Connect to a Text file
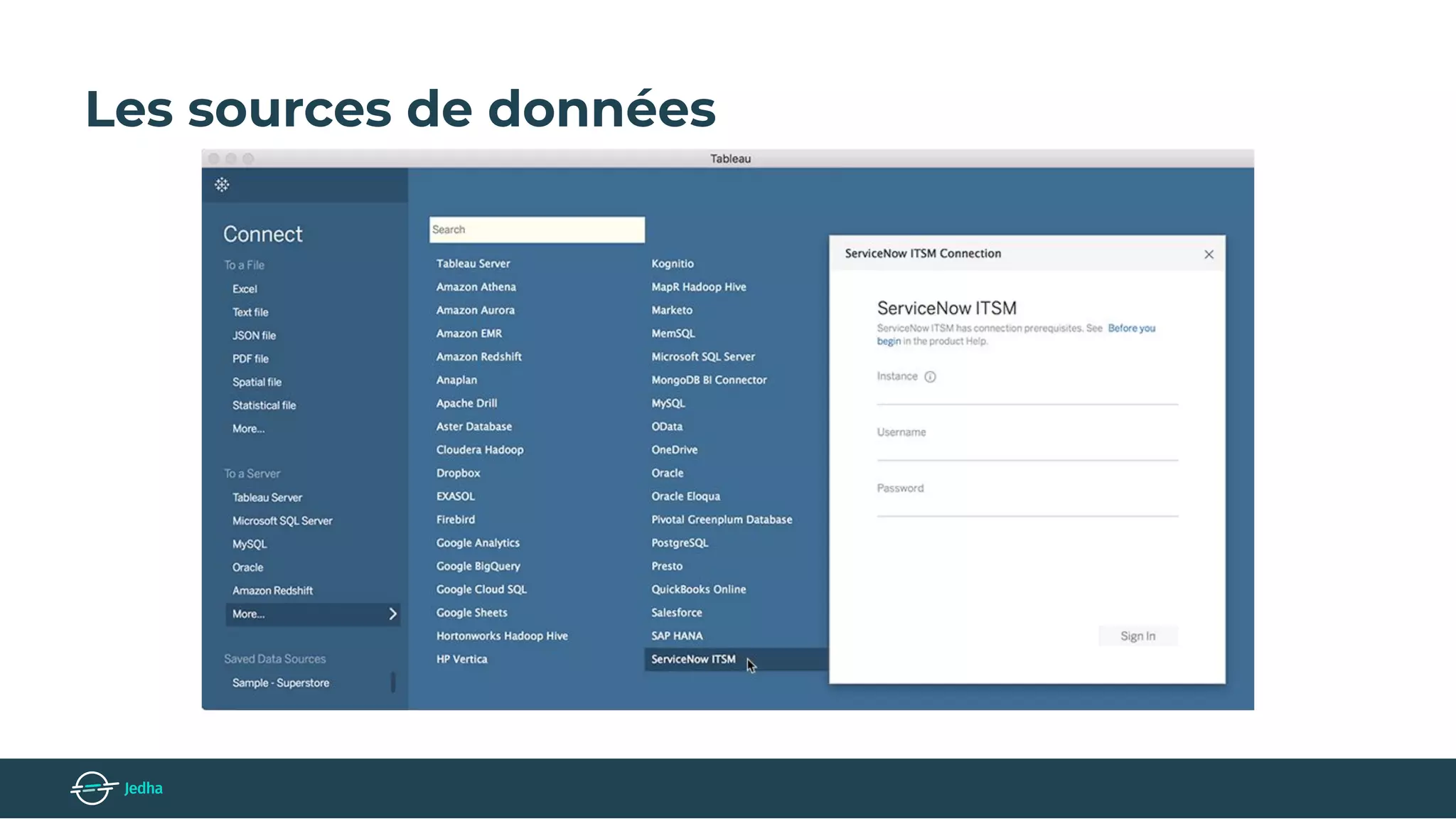This screenshot has width=1456, height=819. 250,312
